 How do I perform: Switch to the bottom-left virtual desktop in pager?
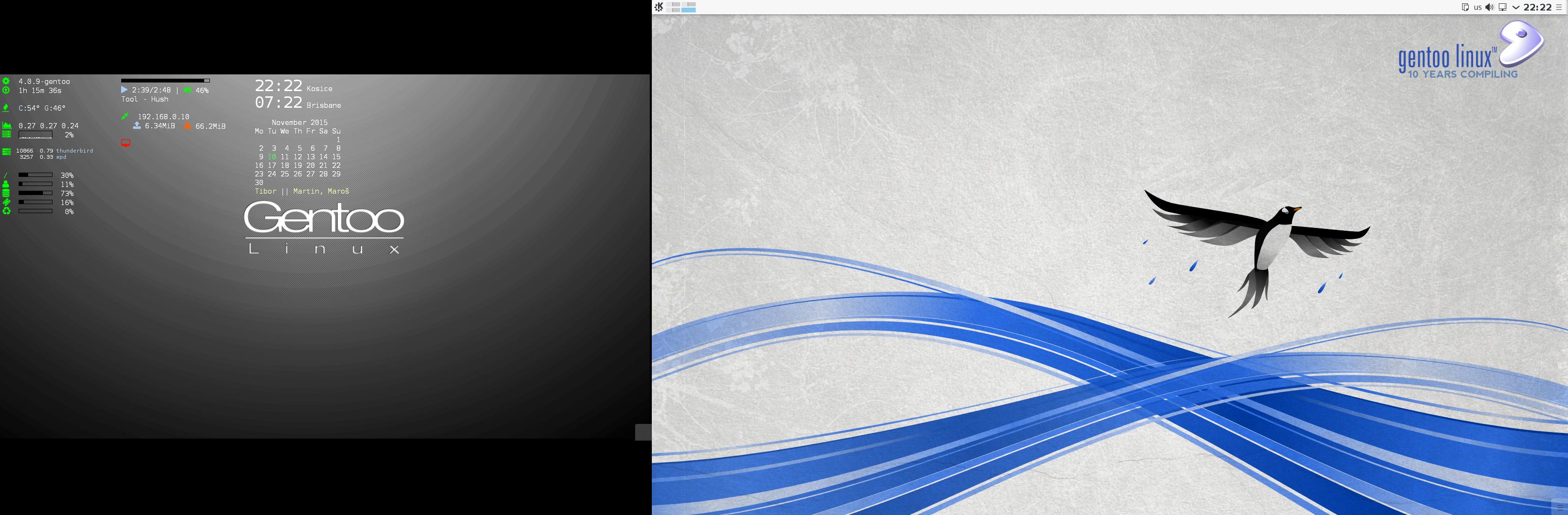(x=673, y=10)
